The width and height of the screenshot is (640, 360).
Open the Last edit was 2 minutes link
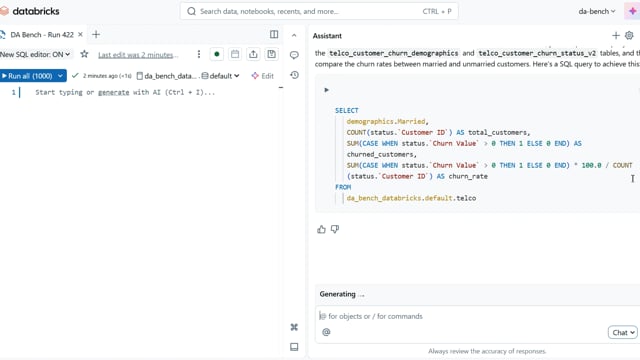point(138,55)
